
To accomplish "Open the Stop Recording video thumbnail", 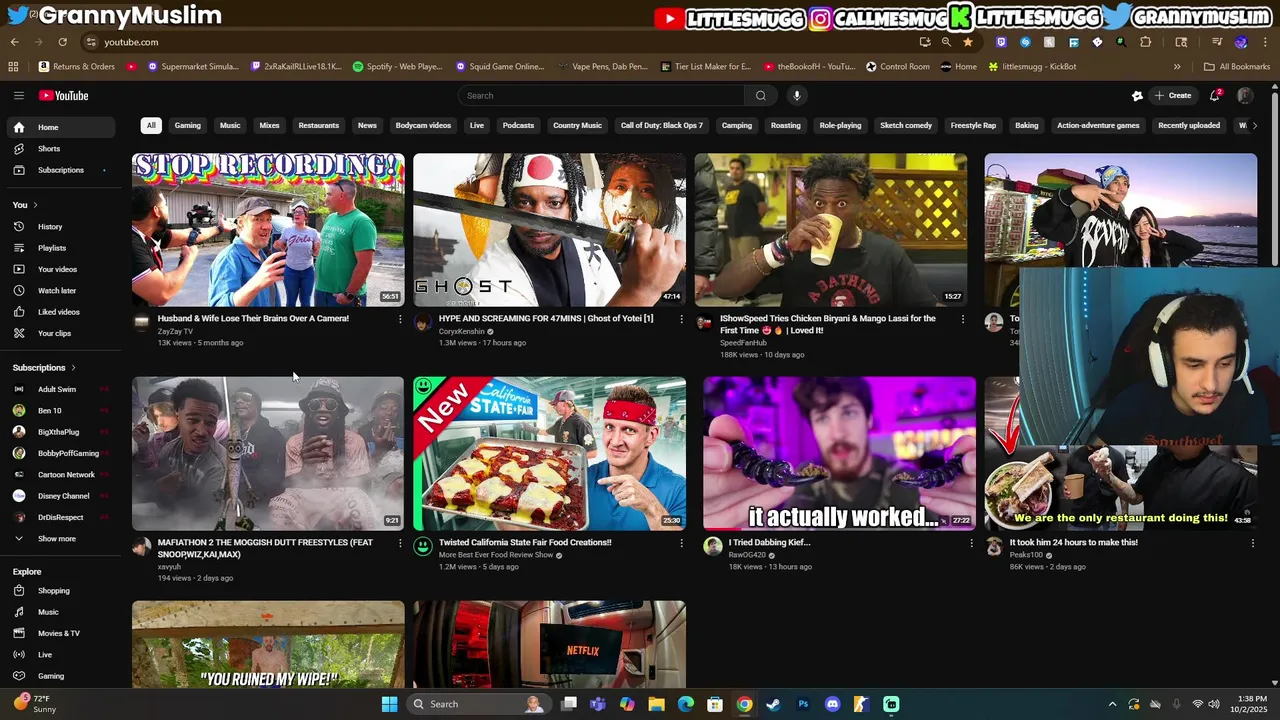I will pos(268,230).
